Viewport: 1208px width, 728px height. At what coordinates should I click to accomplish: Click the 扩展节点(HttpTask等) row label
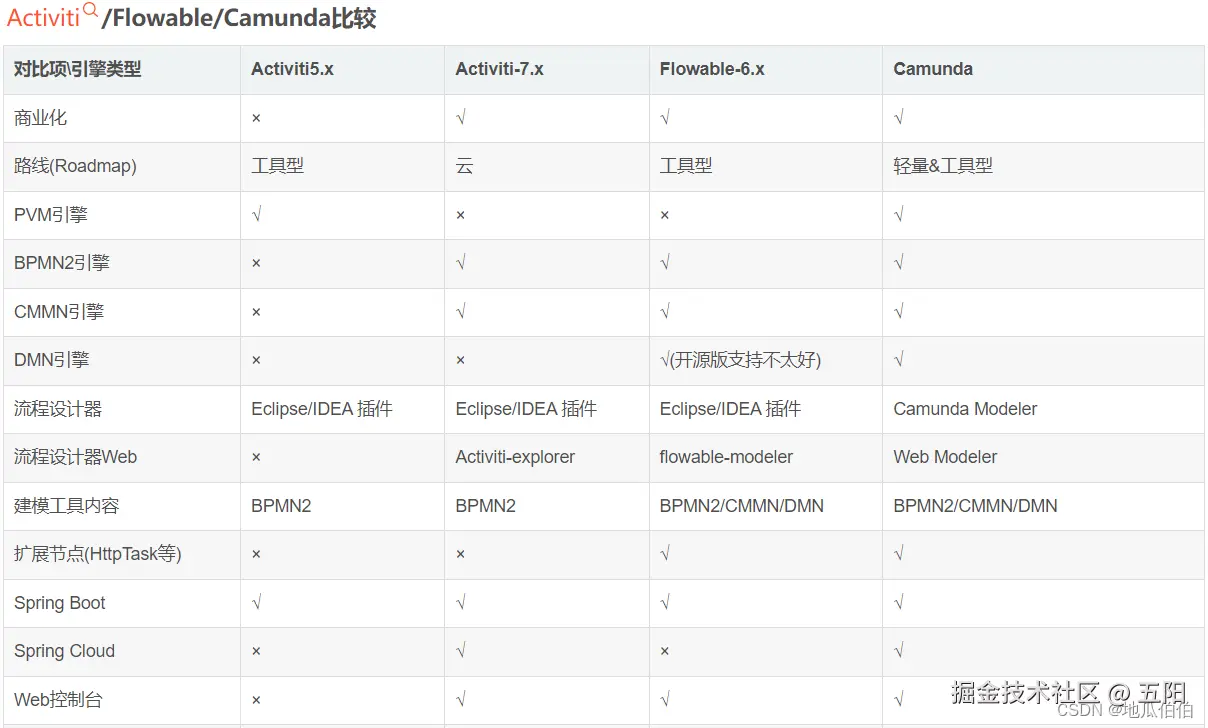coord(97,554)
